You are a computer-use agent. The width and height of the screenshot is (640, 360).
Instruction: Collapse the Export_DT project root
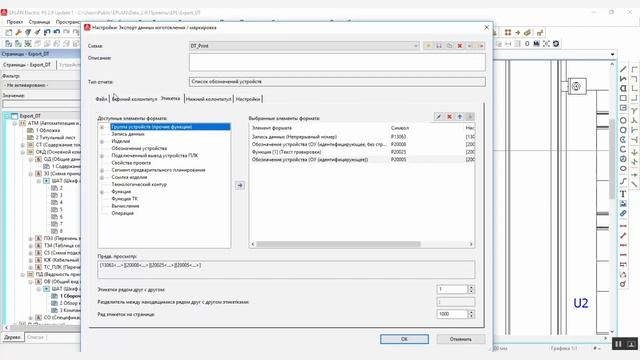coord(7,116)
